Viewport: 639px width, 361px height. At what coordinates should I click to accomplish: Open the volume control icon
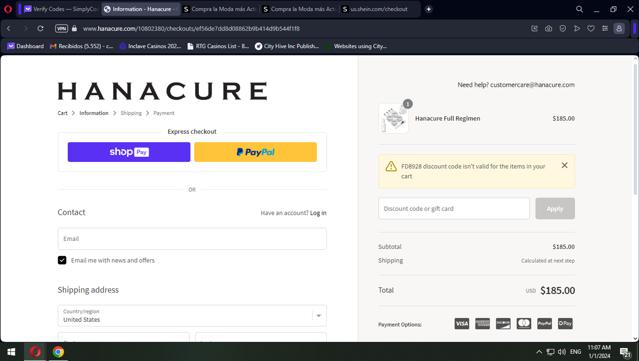click(562, 352)
